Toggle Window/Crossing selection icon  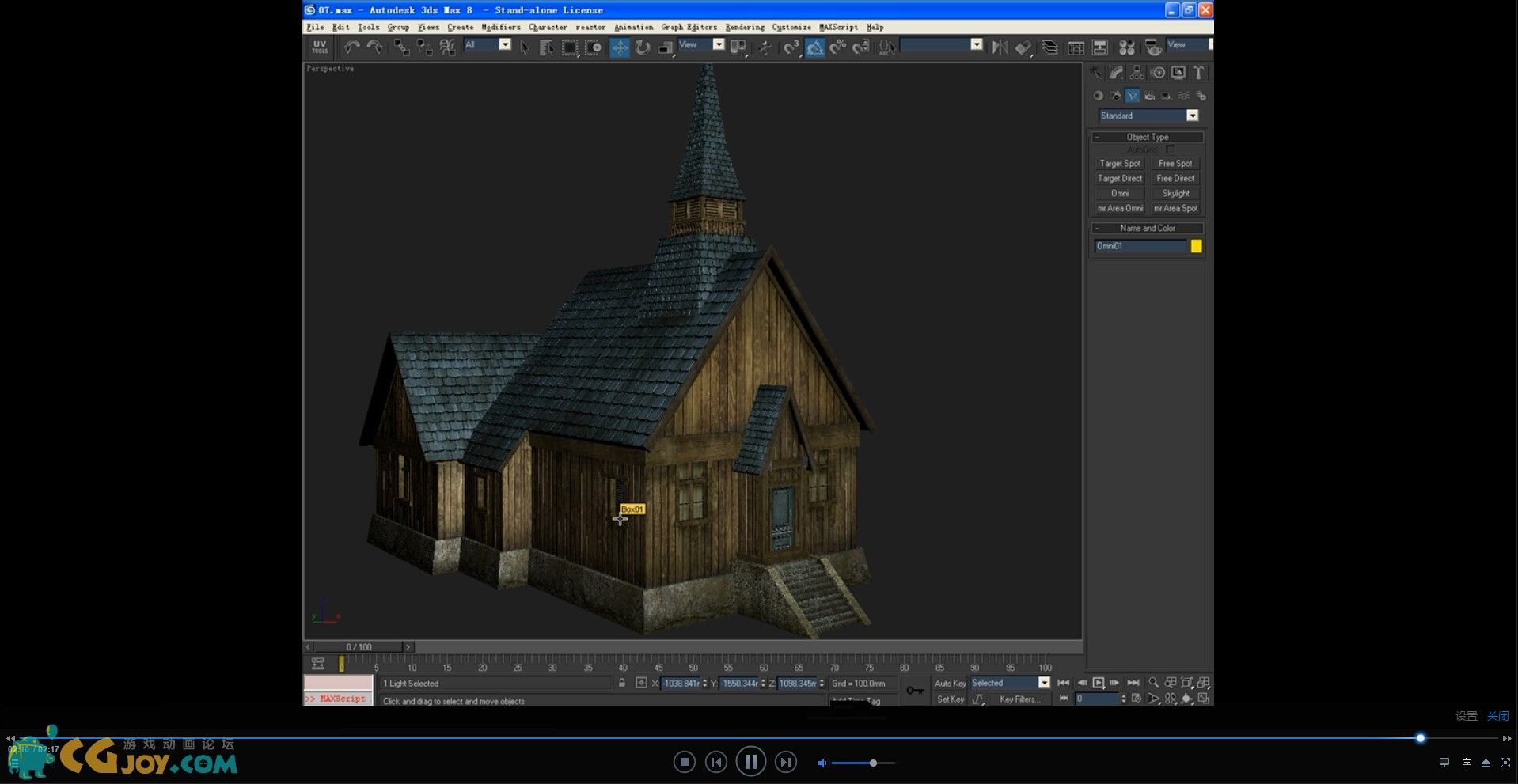point(593,47)
